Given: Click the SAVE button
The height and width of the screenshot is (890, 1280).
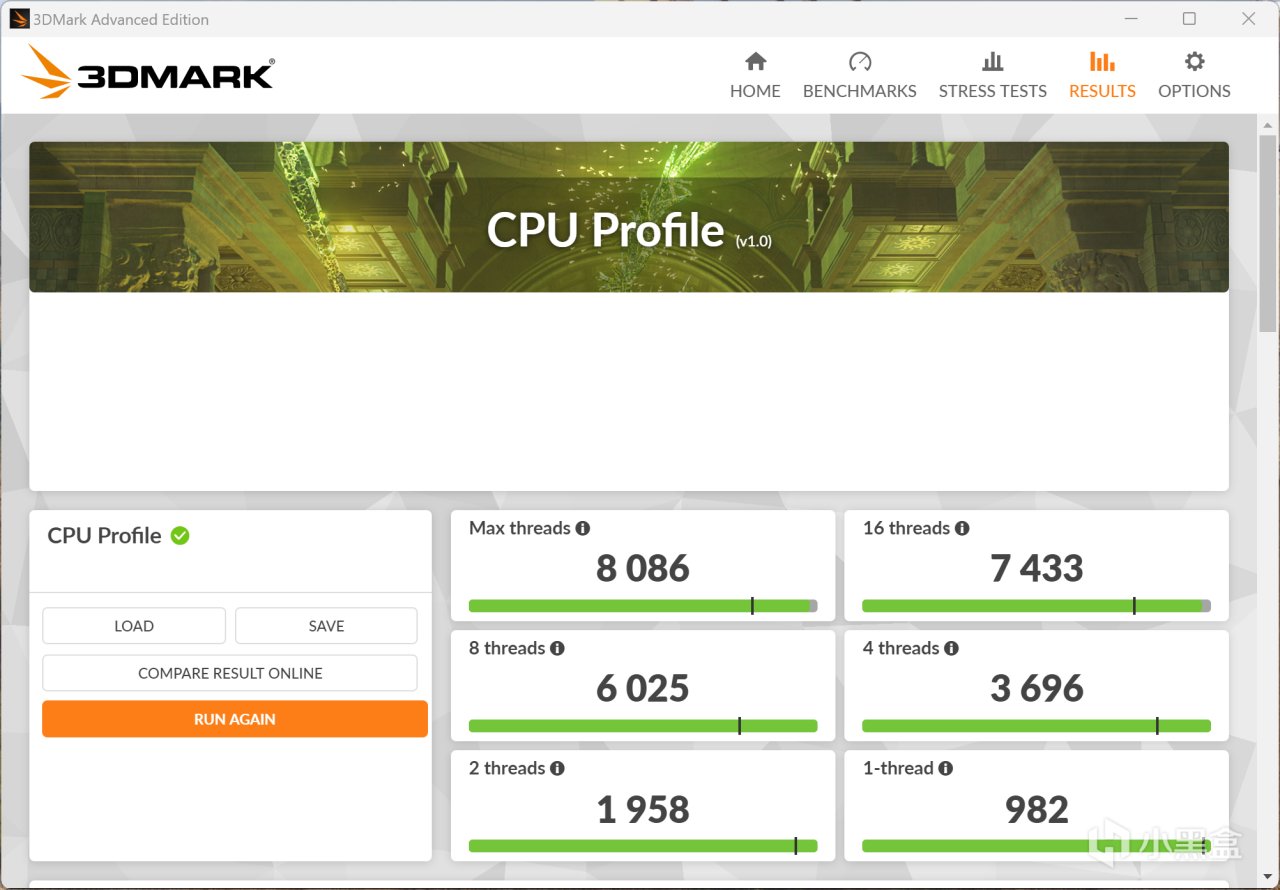Looking at the screenshot, I should tap(326, 626).
